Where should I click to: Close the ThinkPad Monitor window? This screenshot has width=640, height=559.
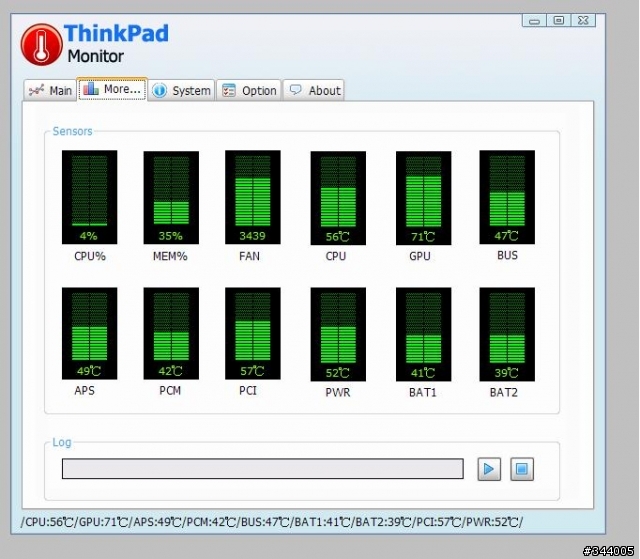583,20
